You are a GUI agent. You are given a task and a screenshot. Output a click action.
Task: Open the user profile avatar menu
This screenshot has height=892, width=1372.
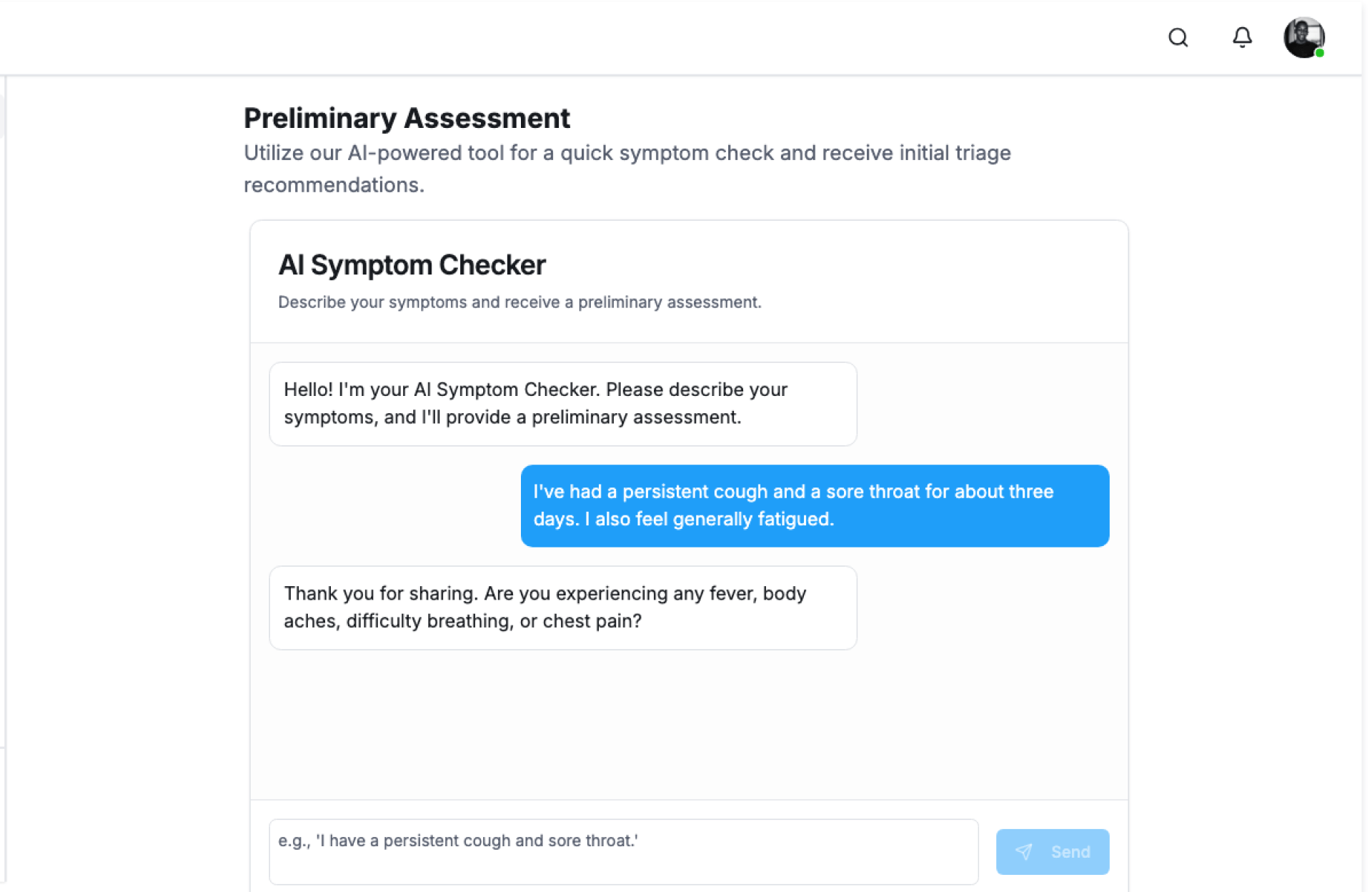(1303, 36)
